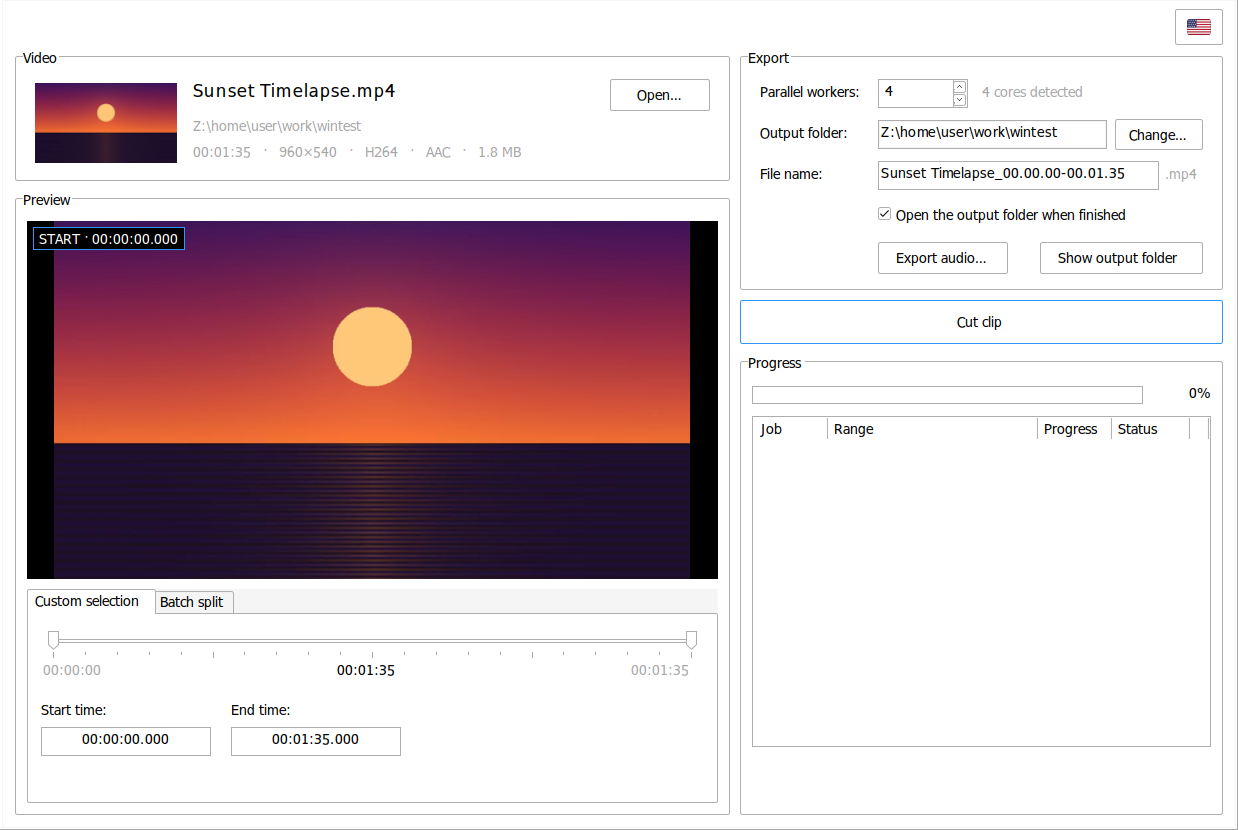Click Show output folder button
The width and height of the screenshot is (1238, 830).
pyautogui.click(x=1121, y=258)
